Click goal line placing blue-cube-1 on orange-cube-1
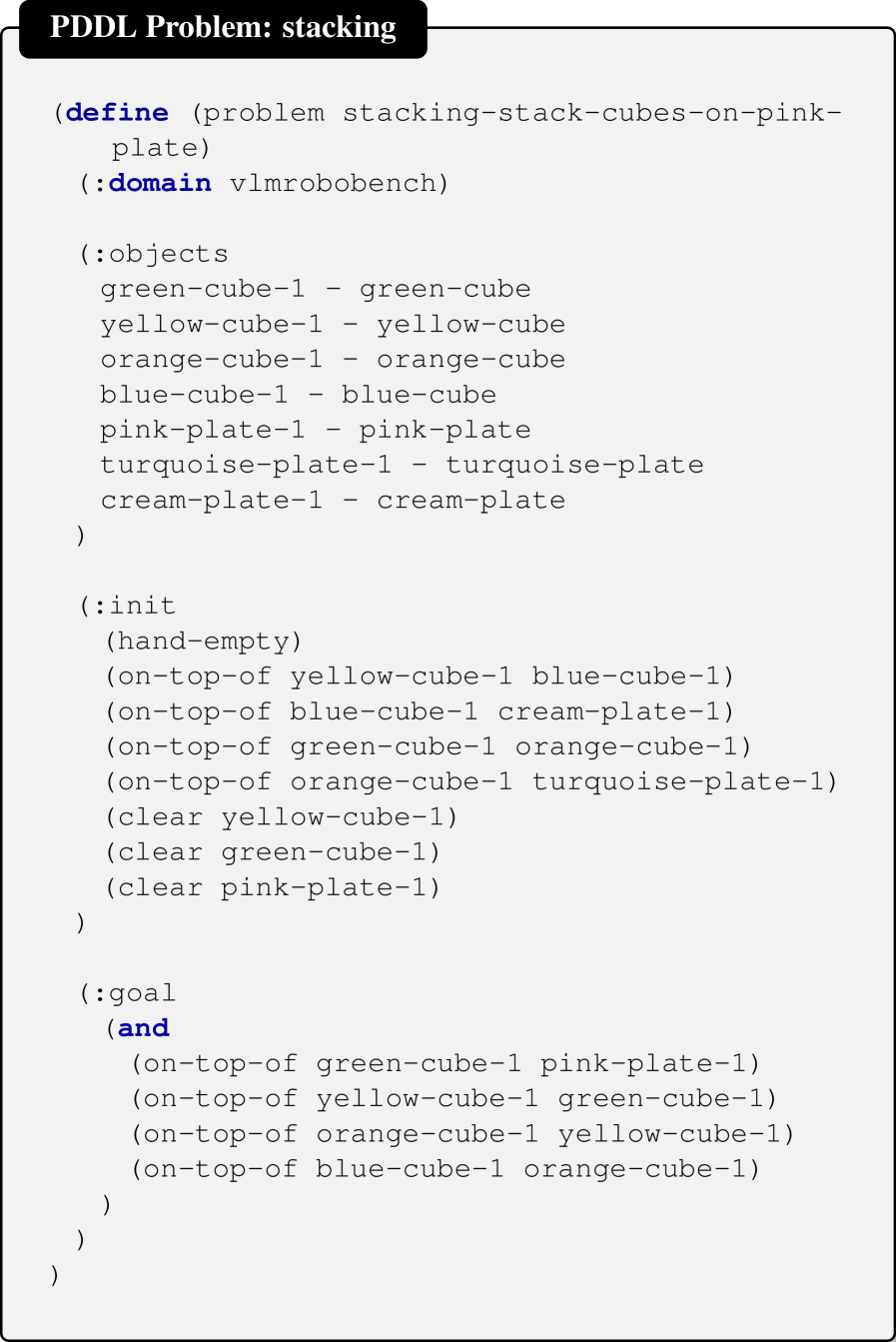This screenshot has width=896, height=1342. 446,1169
